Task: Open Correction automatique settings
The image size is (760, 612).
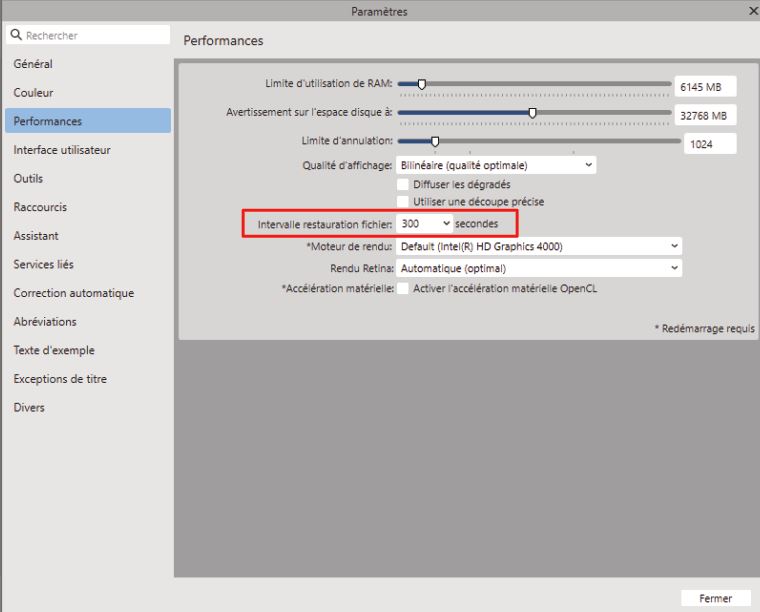Action: [x=74, y=293]
